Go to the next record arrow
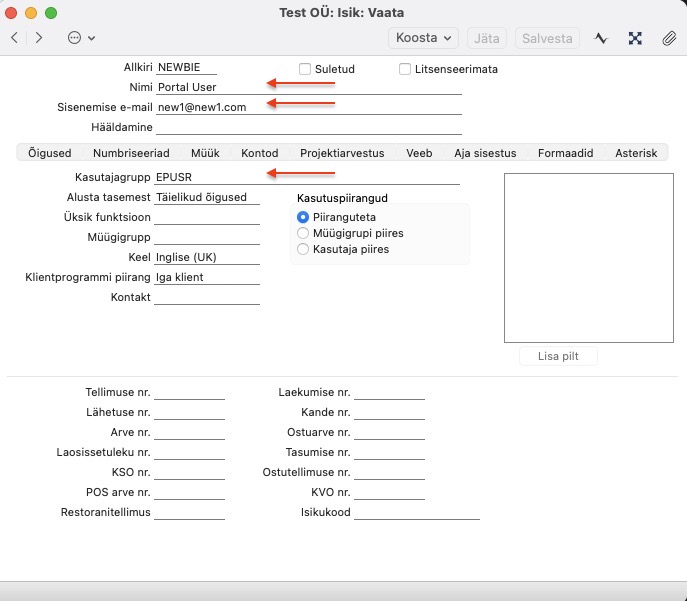The image size is (687, 601). point(39,38)
